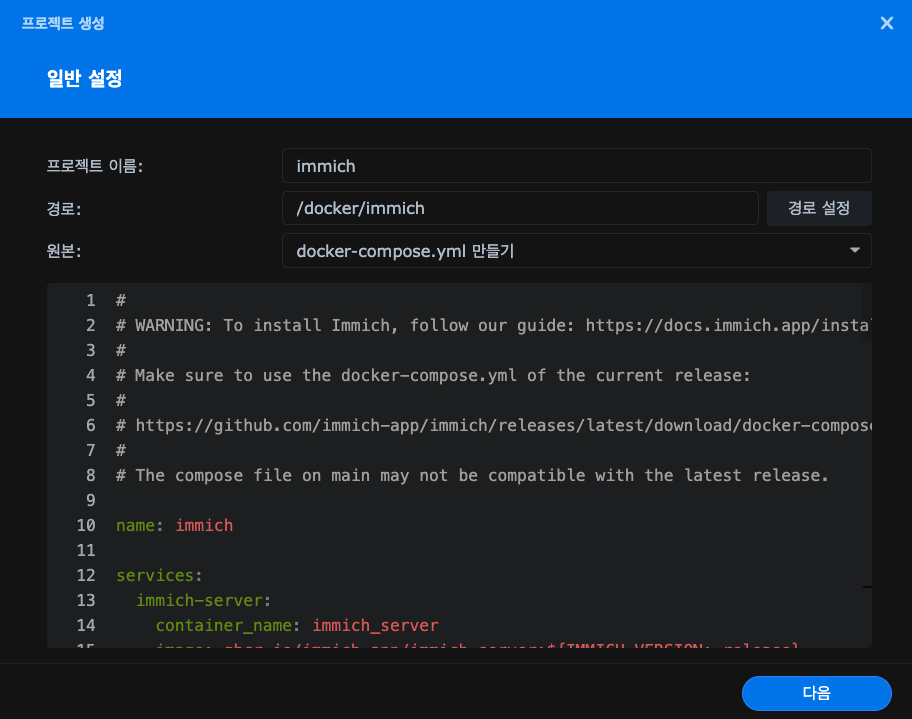Viewport: 912px width, 719px height.
Task: Click the 다음 button
Action: coord(816,693)
